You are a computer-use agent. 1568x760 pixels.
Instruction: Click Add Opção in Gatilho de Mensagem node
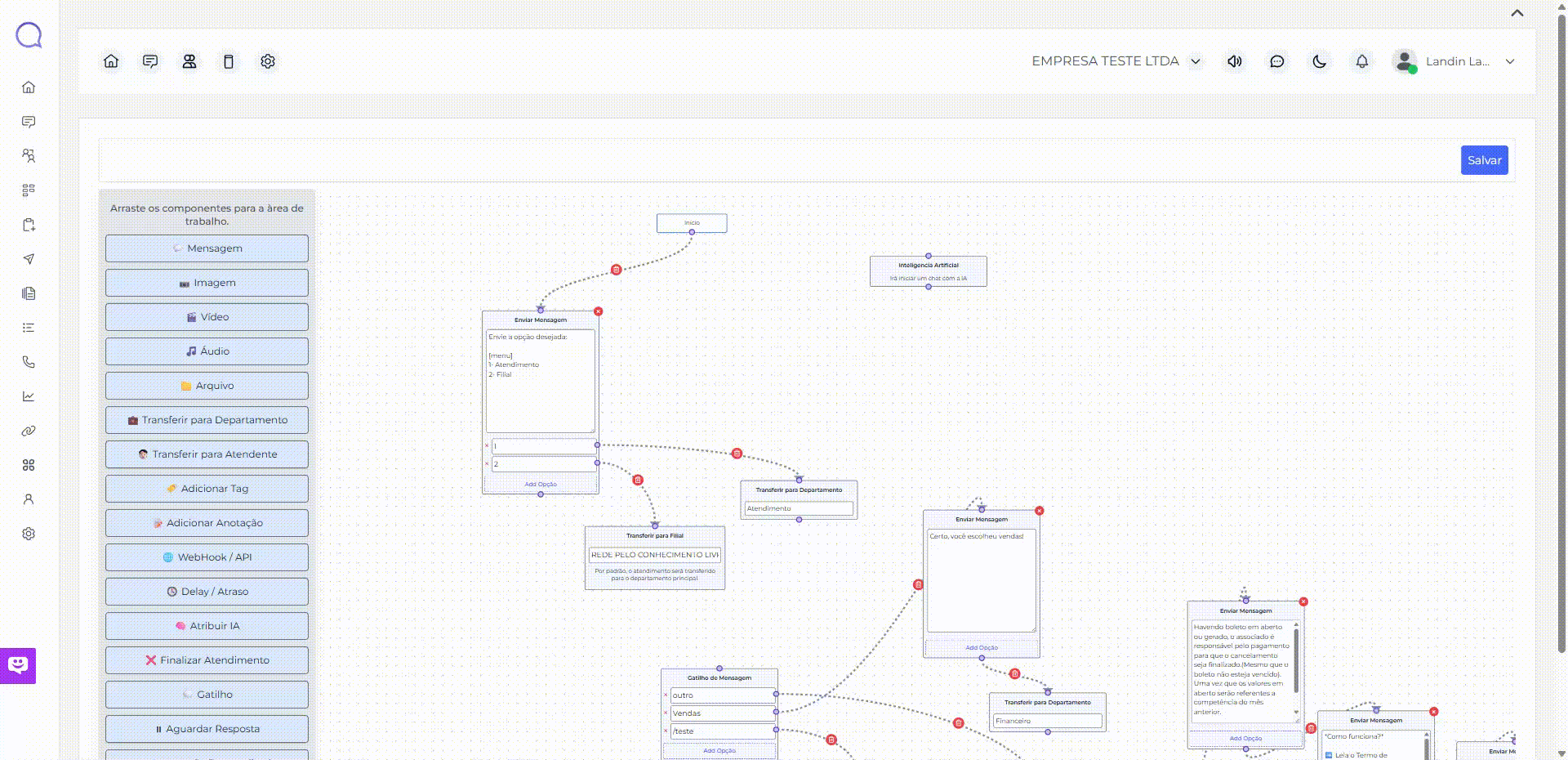click(719, 750)
